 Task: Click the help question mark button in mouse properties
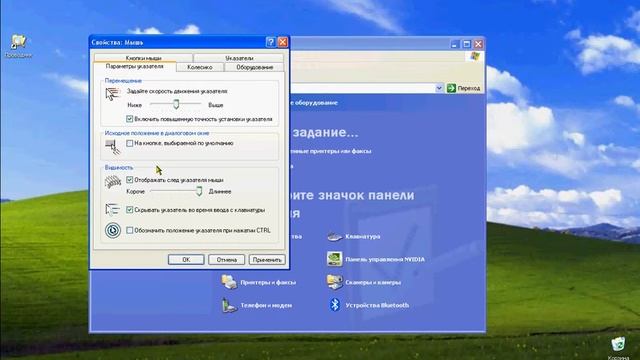click(x=270, y=42)
